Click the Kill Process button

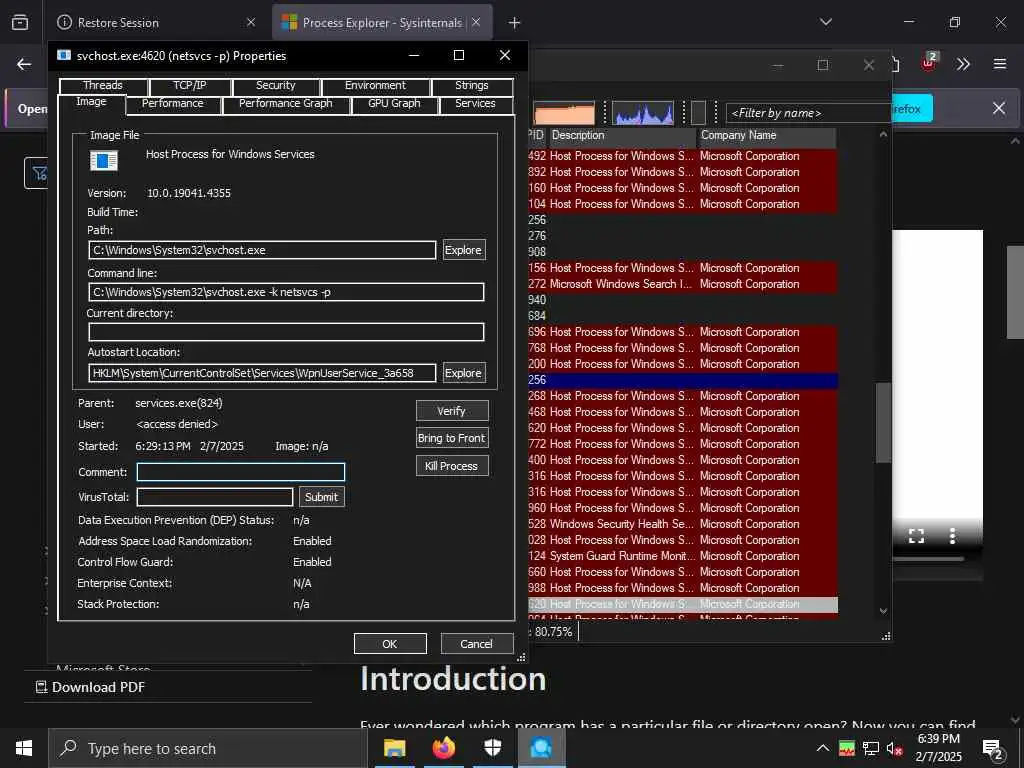pos(451,466)
